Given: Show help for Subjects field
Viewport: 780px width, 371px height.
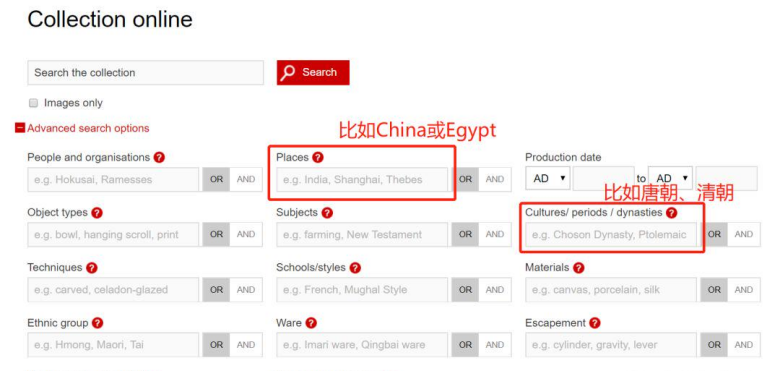Looking at the screenshot, I should [327, 213].
